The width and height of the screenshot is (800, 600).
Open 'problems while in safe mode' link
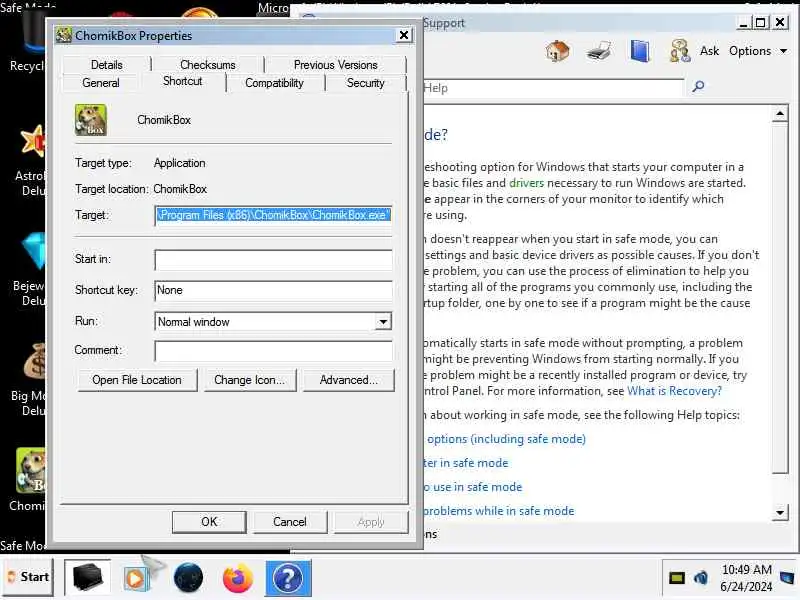tap(499, 511)
